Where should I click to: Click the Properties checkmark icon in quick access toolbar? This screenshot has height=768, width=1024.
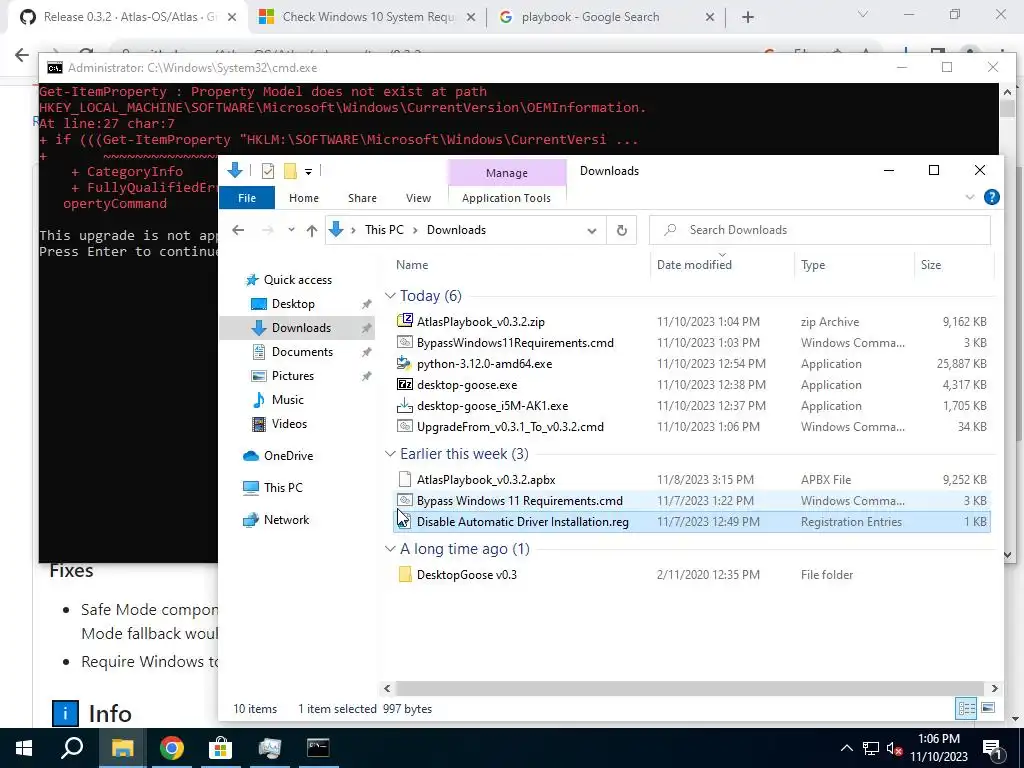coord(268,171)
